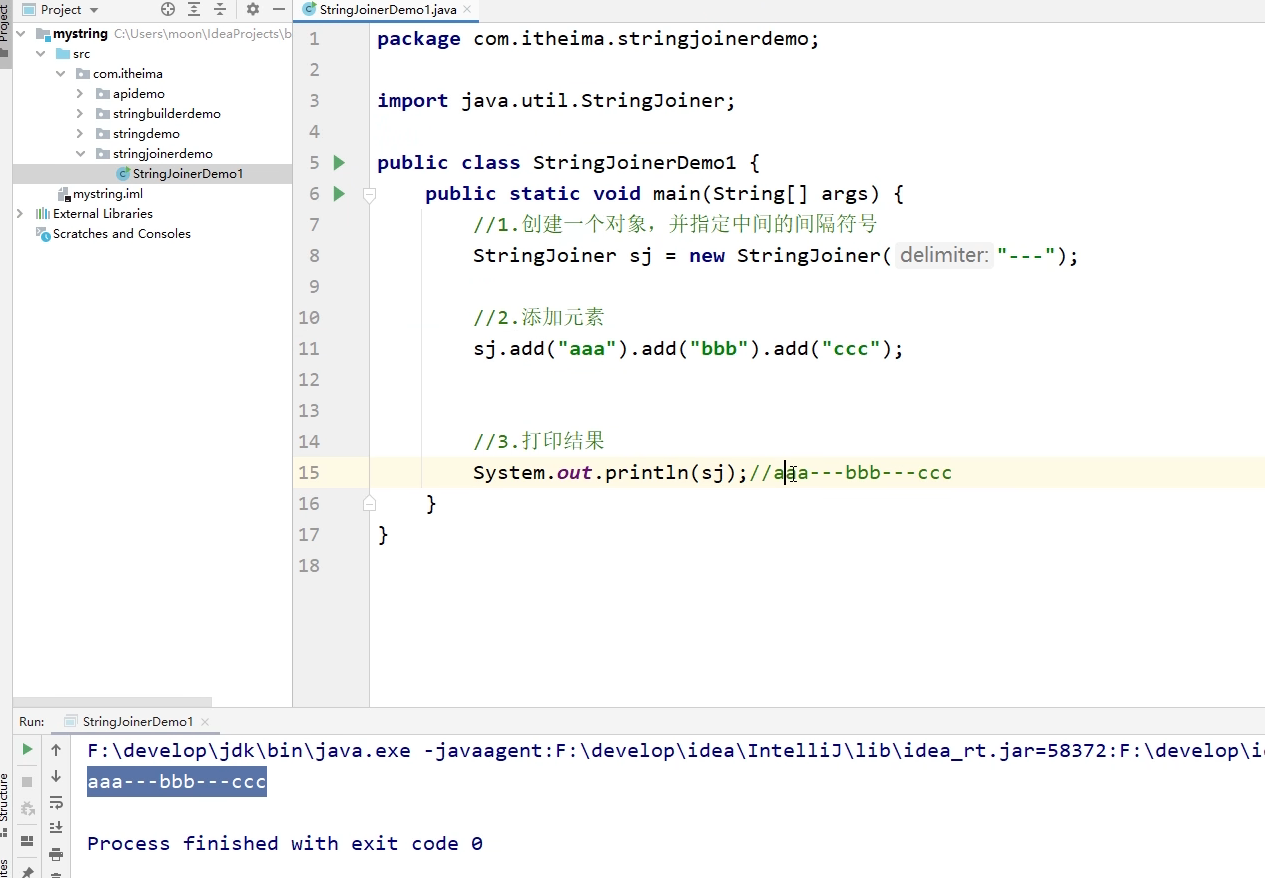Rerun StringJoinerDemo1 with green play button
This screenshot has width=1265, height=878.
tap(28, 749)
